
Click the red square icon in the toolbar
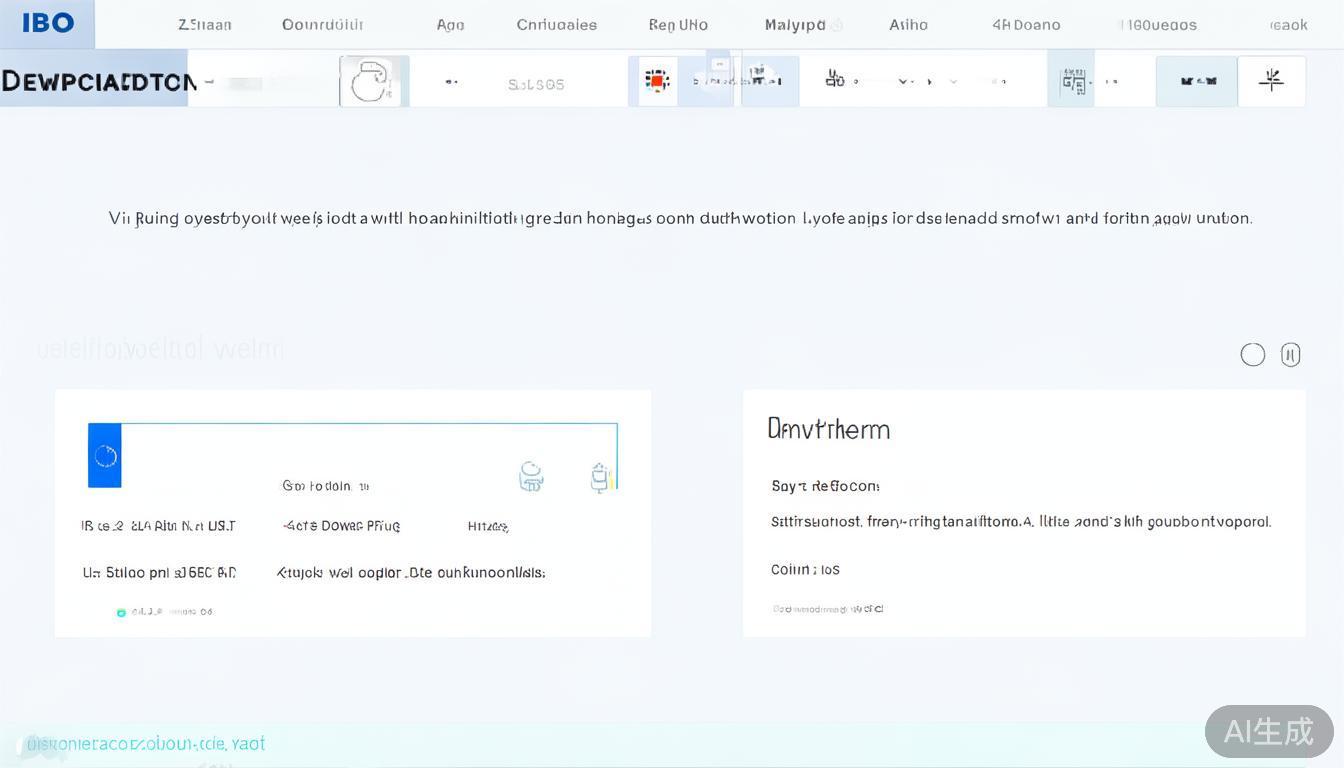point(656,81)
